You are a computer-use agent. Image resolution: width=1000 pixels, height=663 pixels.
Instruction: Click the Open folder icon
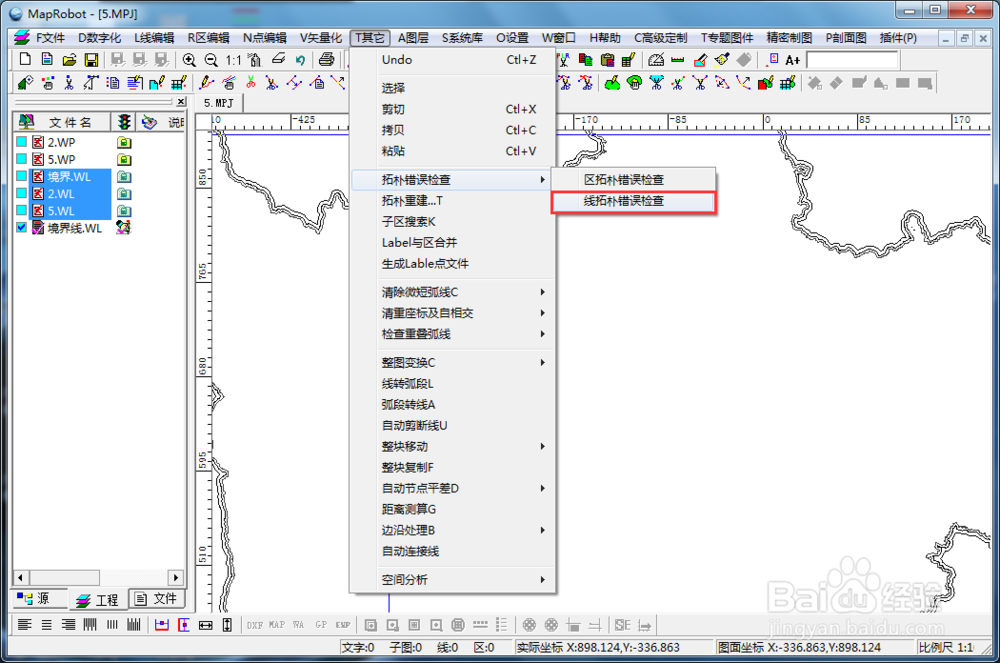click(x=70, y=60)
